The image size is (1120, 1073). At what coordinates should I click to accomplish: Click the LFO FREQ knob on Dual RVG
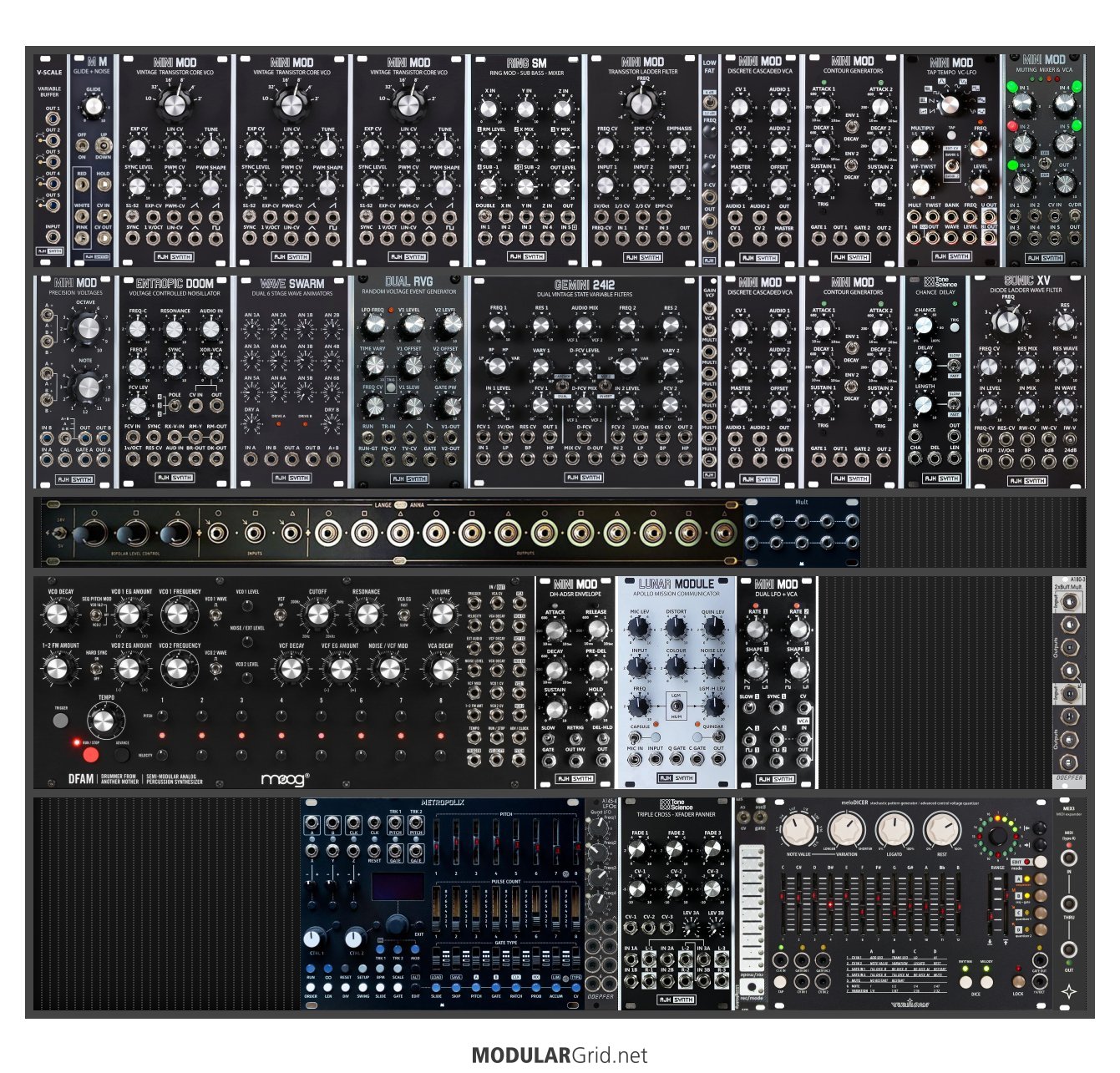tap(373, 326)
